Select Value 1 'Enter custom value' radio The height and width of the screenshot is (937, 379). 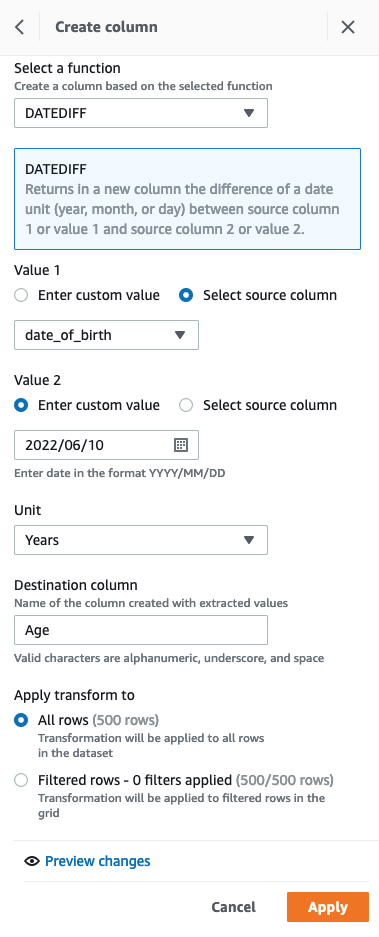pos(21,295)
